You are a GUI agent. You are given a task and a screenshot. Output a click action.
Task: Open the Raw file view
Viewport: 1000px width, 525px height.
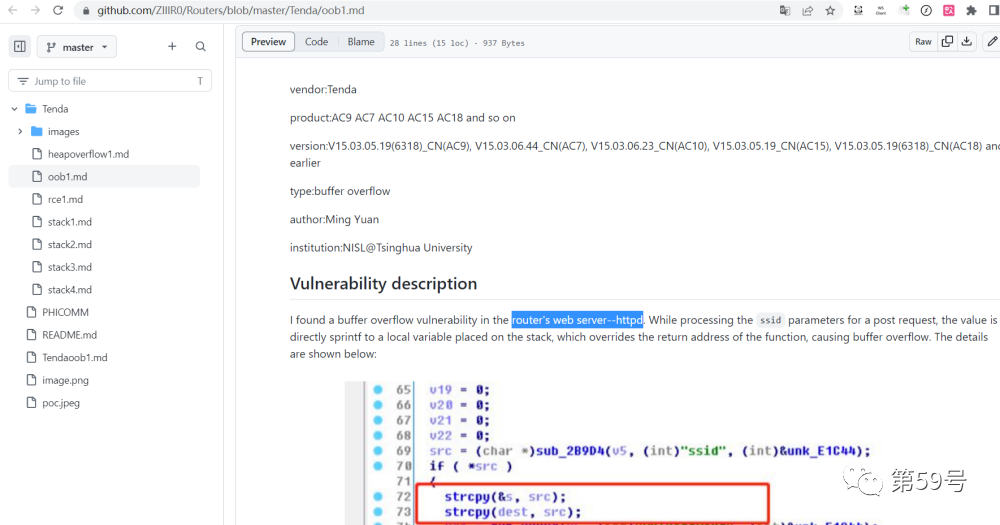(x=923, y=41)
